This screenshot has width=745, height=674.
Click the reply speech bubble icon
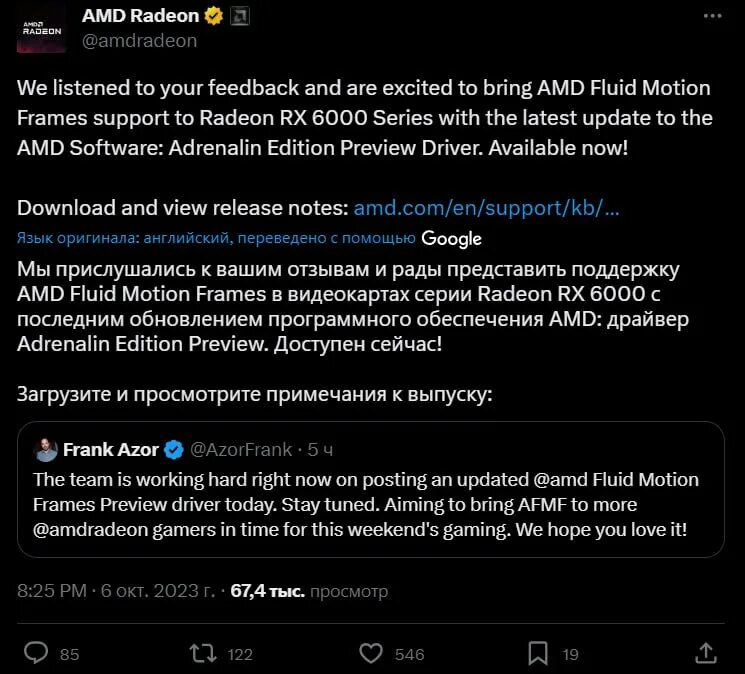click(36, 653)
